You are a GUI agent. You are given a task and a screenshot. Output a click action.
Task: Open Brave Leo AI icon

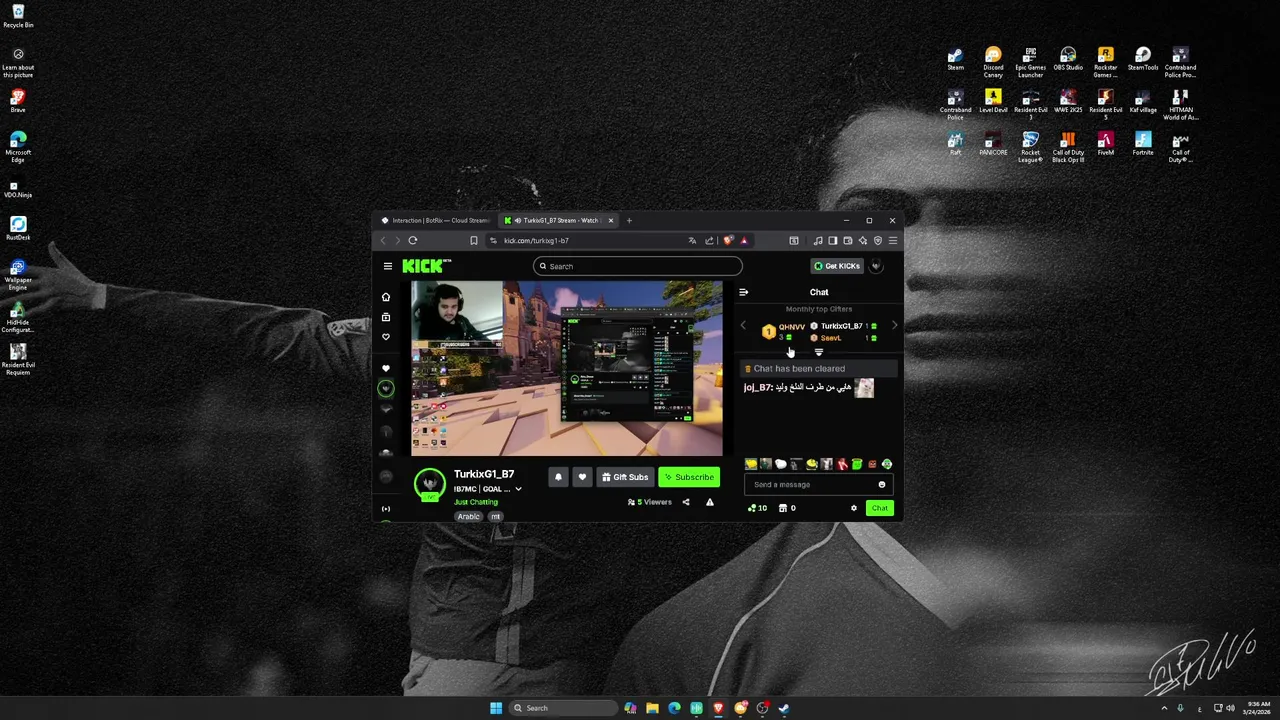863,241
